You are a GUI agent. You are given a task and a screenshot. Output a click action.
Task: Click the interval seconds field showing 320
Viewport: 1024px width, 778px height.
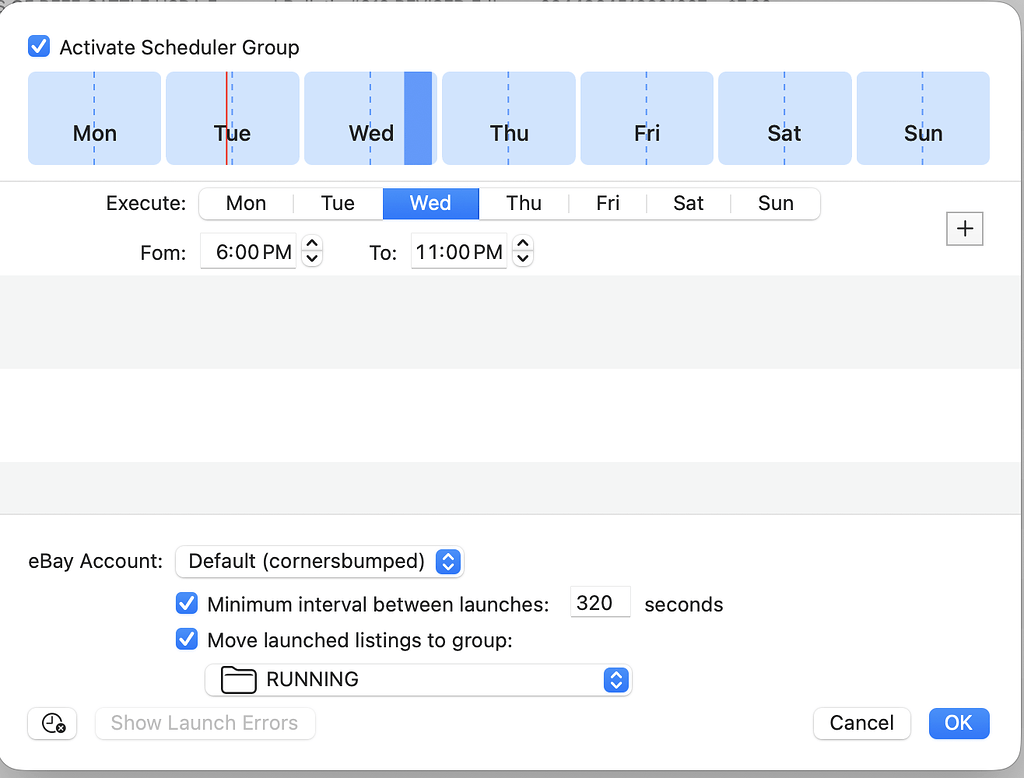click(x=600, y=602)
